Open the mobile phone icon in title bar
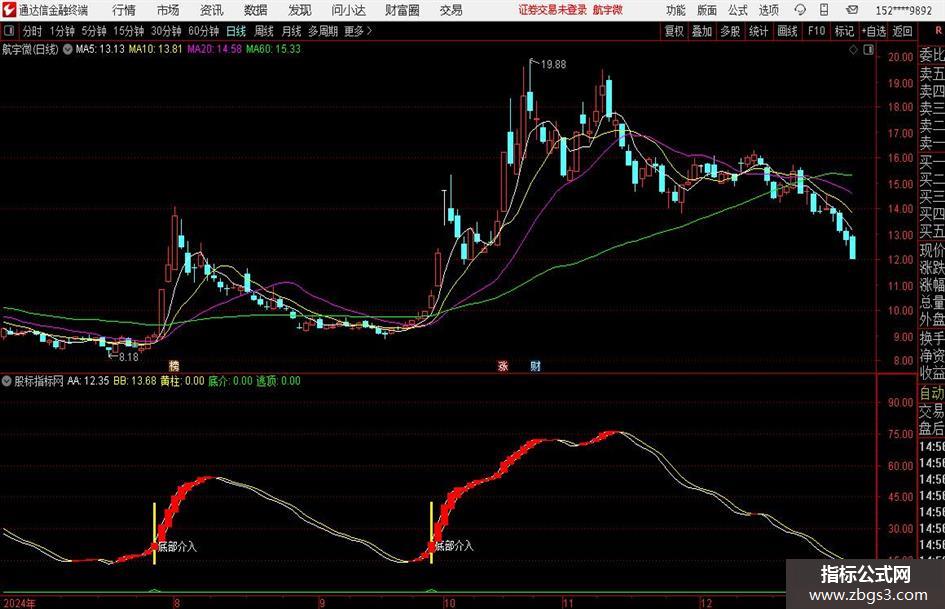Screen dimensions: 945x609 (x=824, y=10)
